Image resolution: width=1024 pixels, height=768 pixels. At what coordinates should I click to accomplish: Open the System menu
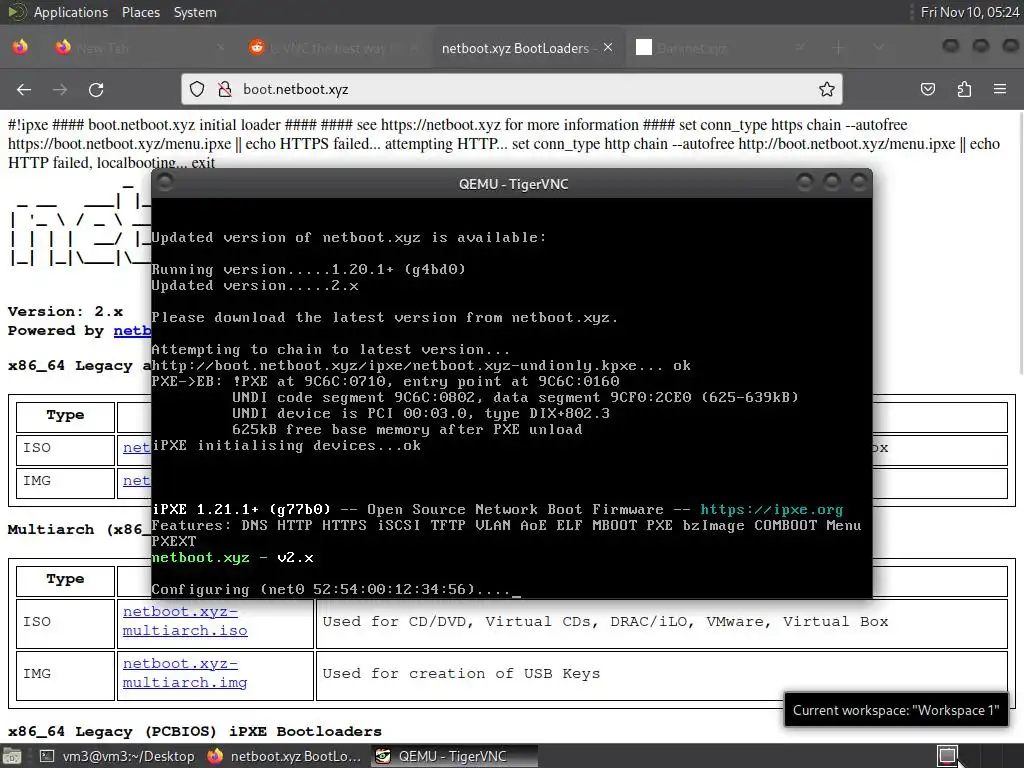click(195, 12)
